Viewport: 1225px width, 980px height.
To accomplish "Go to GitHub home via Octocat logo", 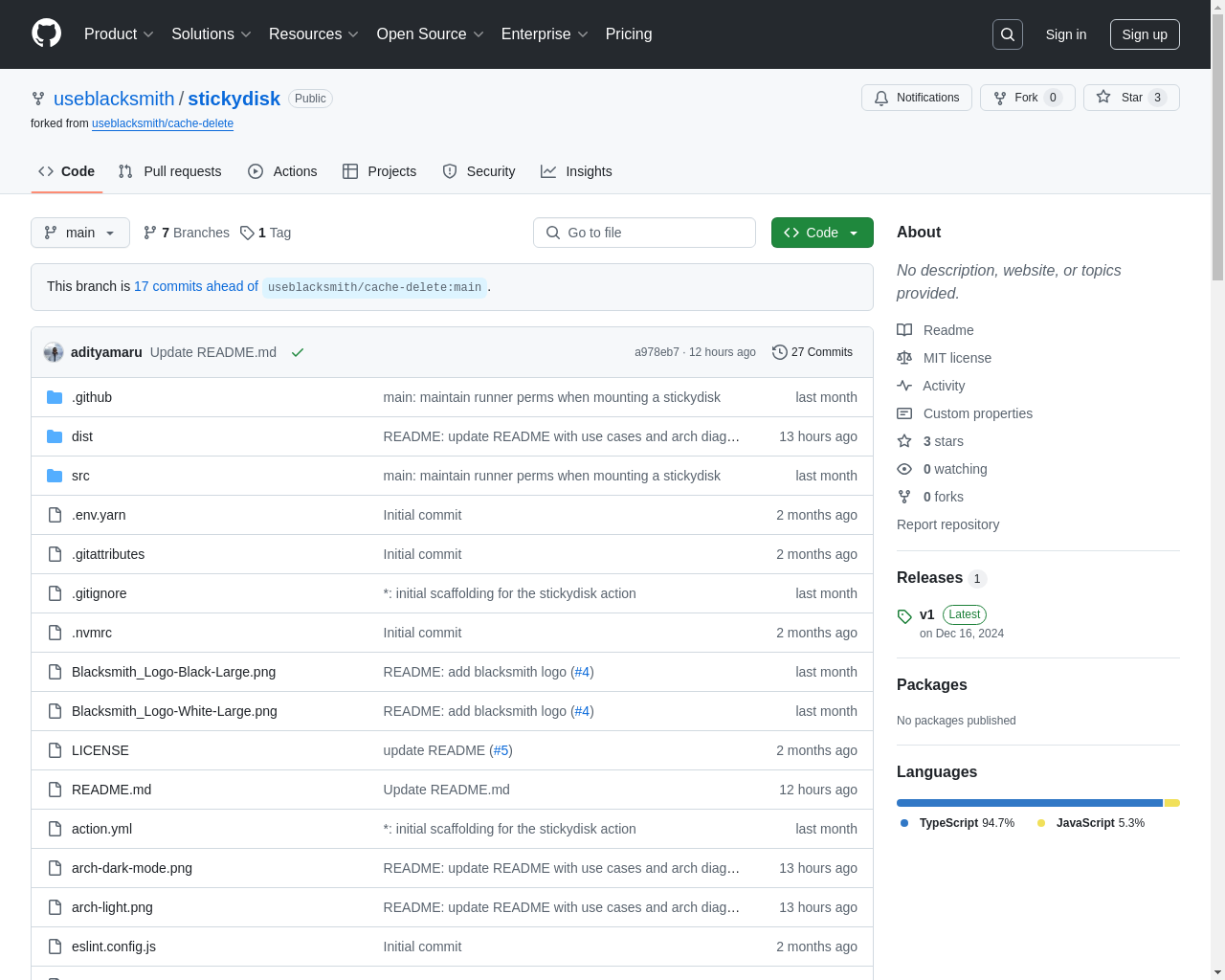I will [x=46, y=33].
